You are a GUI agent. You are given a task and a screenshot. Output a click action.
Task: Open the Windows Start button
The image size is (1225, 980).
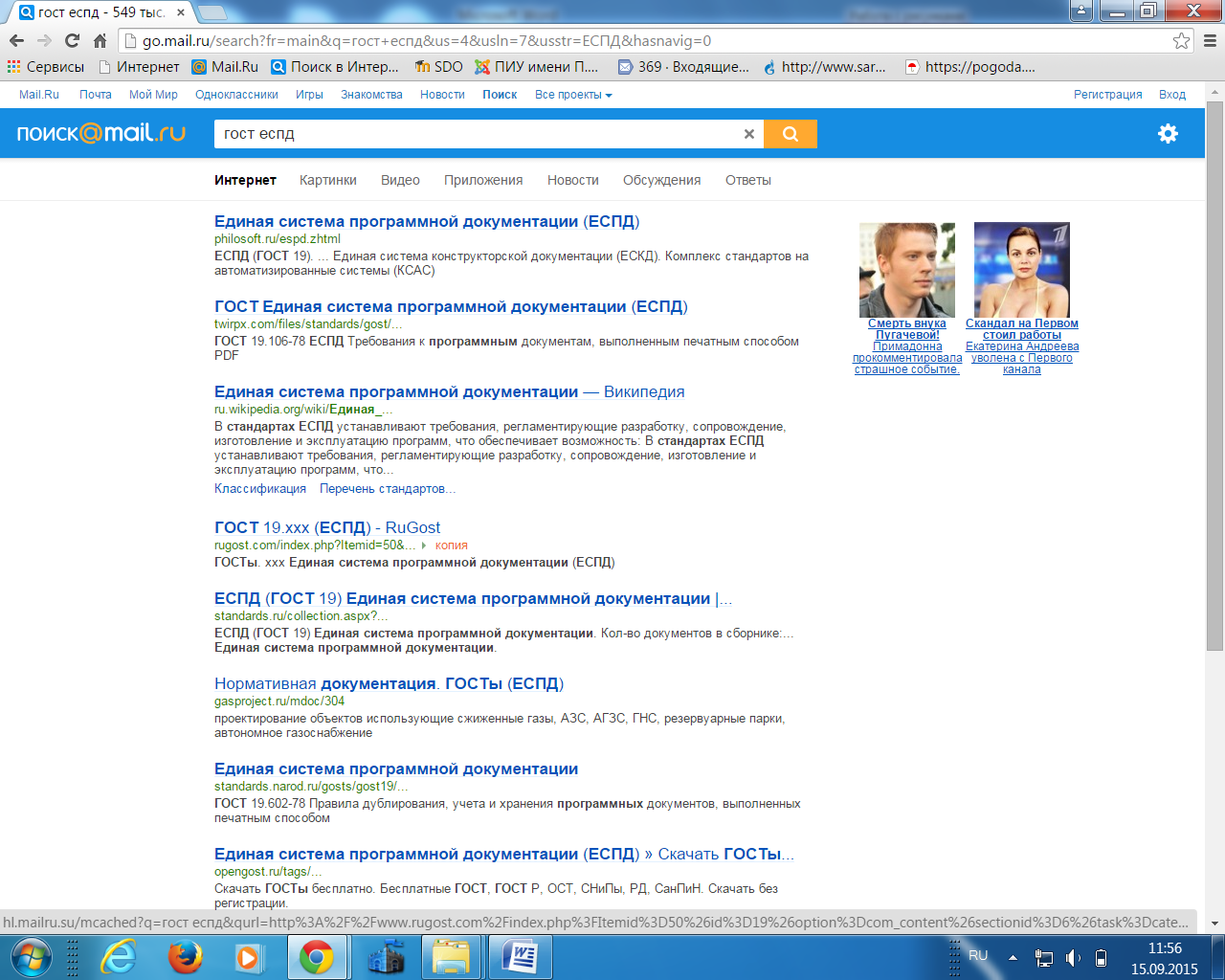tap(30, 956)
